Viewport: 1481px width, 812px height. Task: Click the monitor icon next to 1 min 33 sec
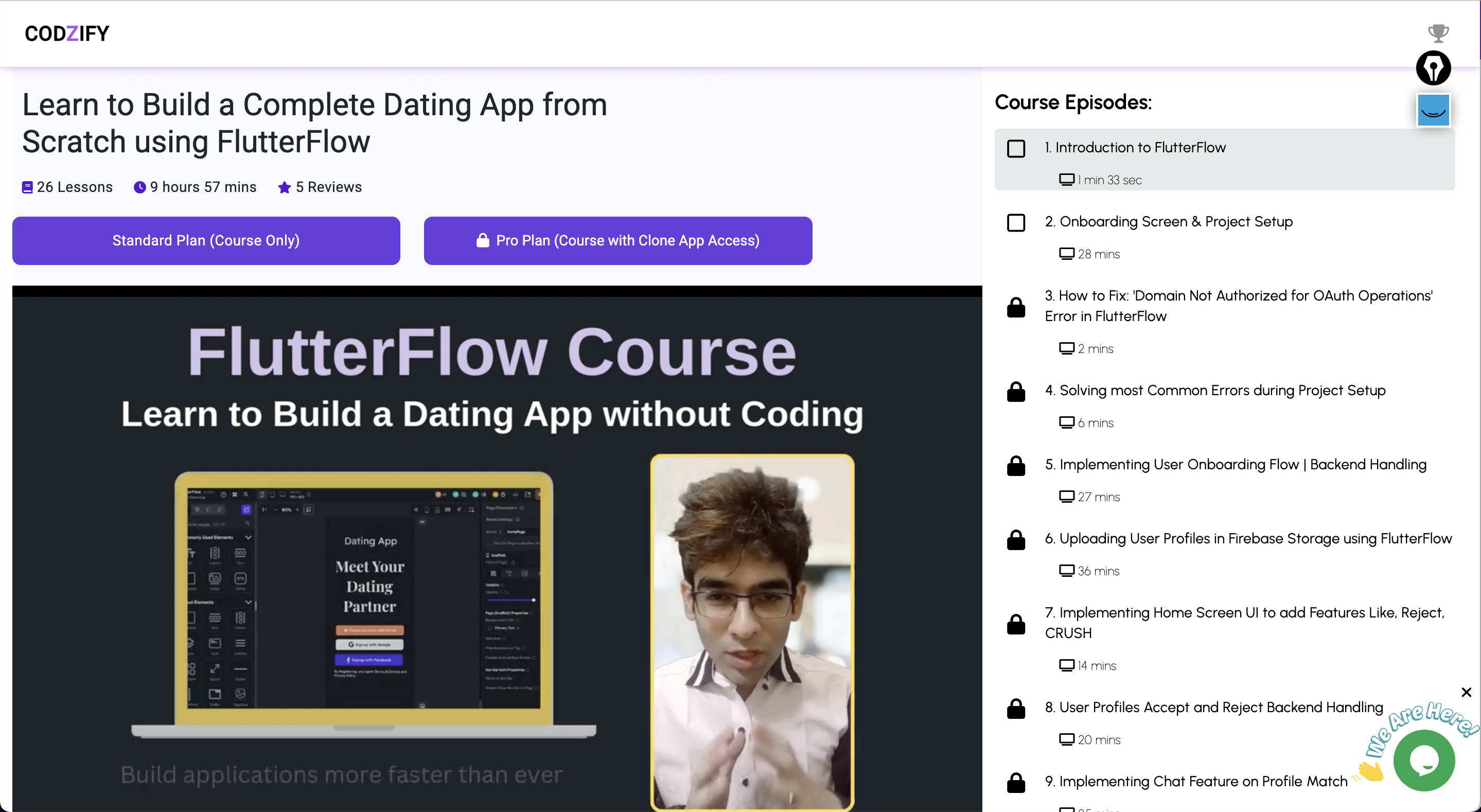click(1066, 180)
